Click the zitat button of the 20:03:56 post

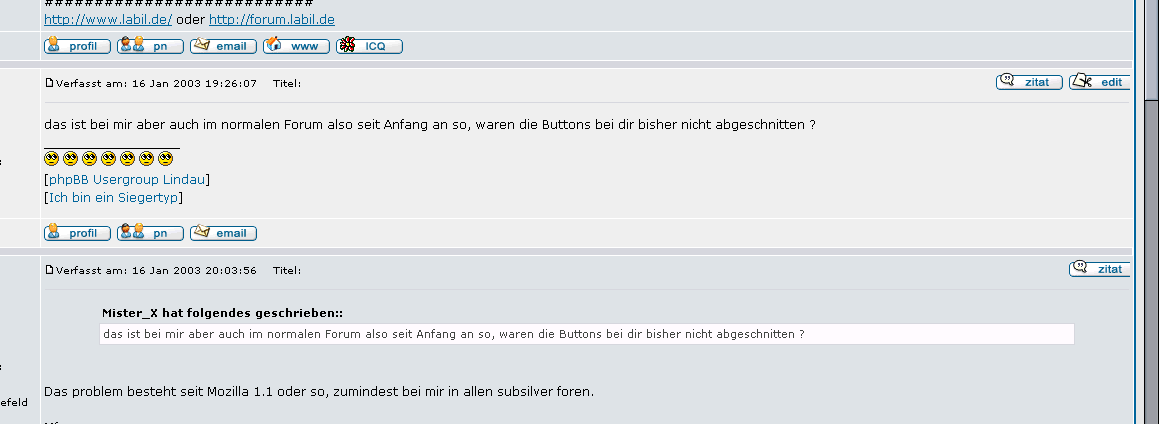[1100, 268]
